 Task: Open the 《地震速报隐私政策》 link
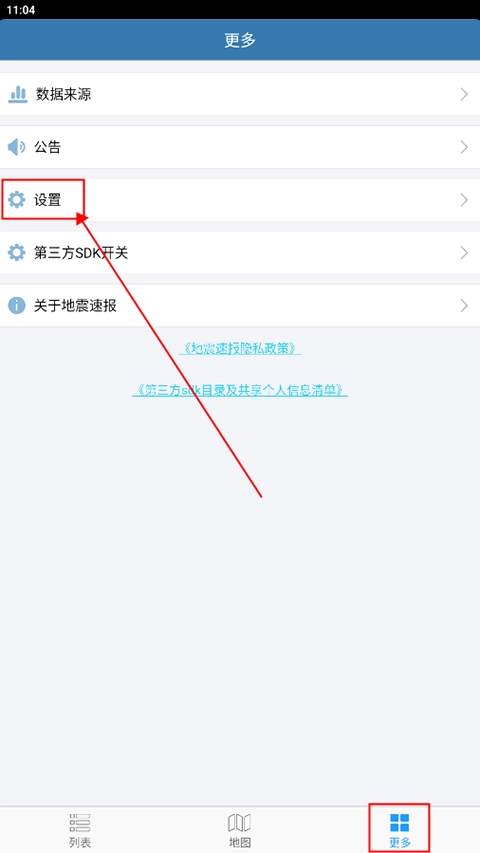click(x=240, y=349)
